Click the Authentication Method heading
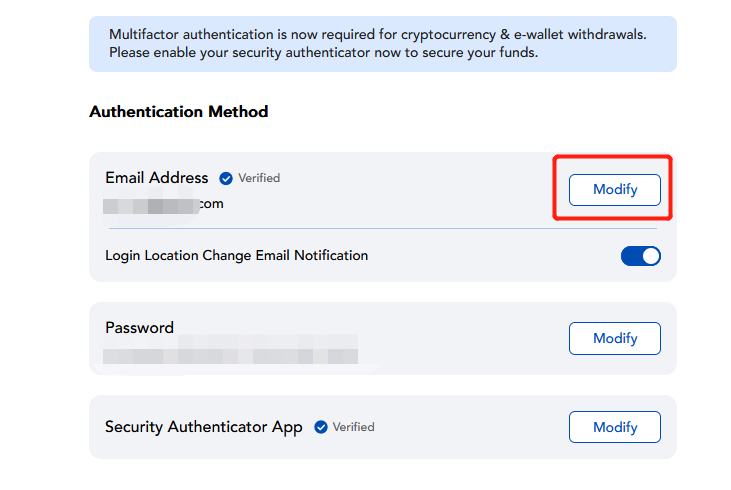Screen dimensions: 731x490 (x=178, y=112)
